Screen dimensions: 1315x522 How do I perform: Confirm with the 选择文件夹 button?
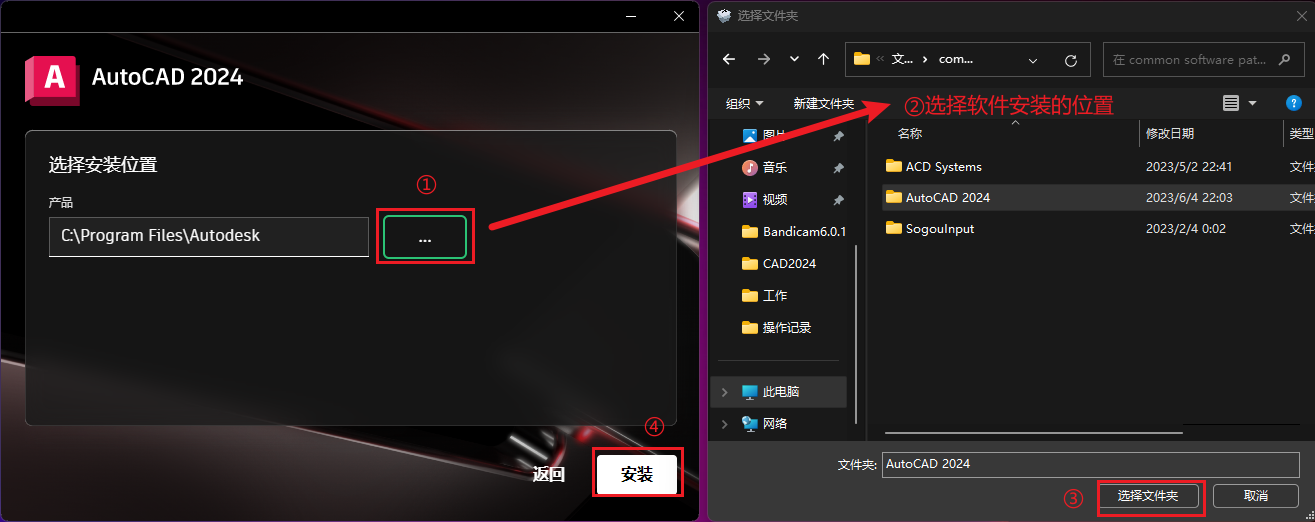[x=1148, y=496]
